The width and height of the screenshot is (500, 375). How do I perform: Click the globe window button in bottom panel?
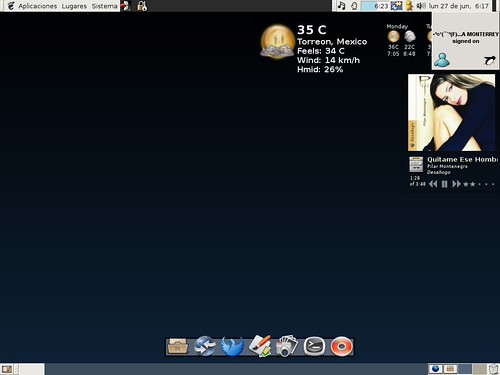(435, 369)
